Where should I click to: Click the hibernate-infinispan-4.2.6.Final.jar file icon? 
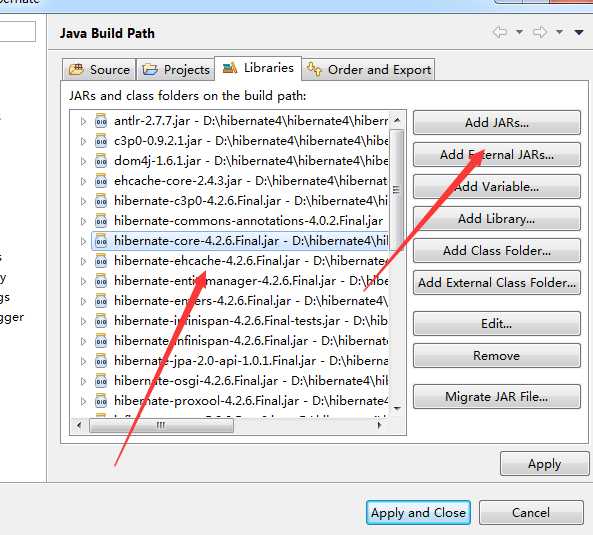pyautogui.click(x=101, y=341)
